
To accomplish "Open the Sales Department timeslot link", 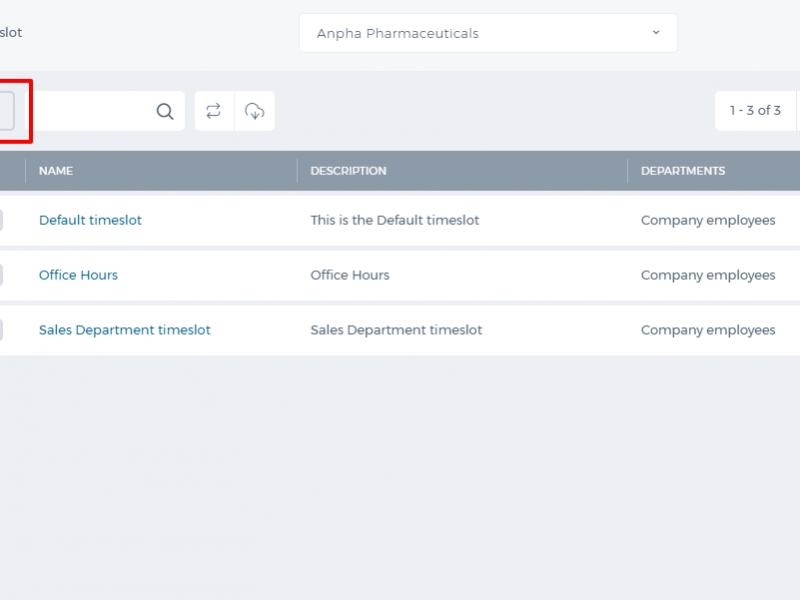I will (x=125, y=330).
